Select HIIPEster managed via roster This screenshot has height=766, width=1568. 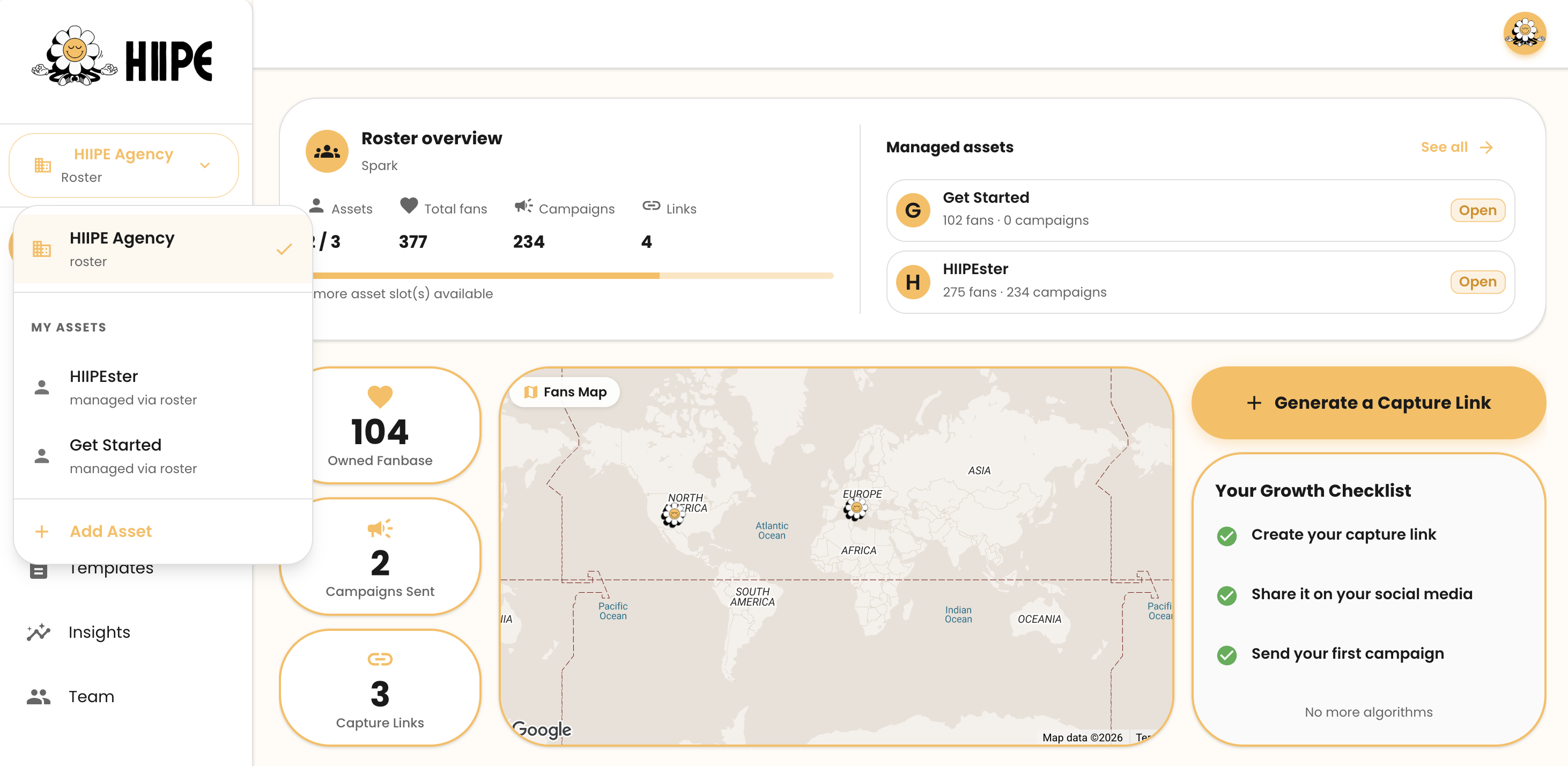[x=163, y=387]
